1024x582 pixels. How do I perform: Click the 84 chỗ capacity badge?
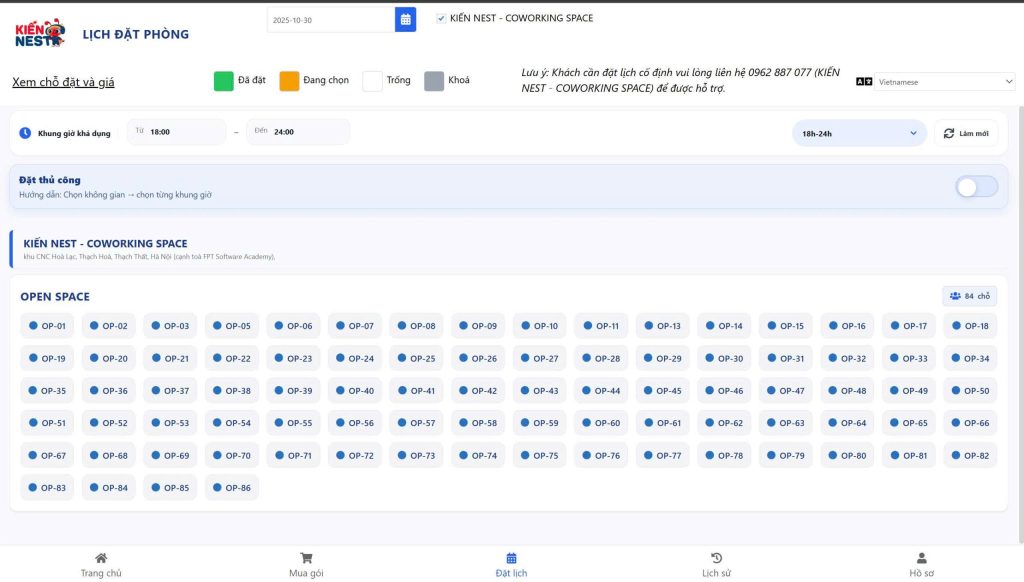point(969,296)
